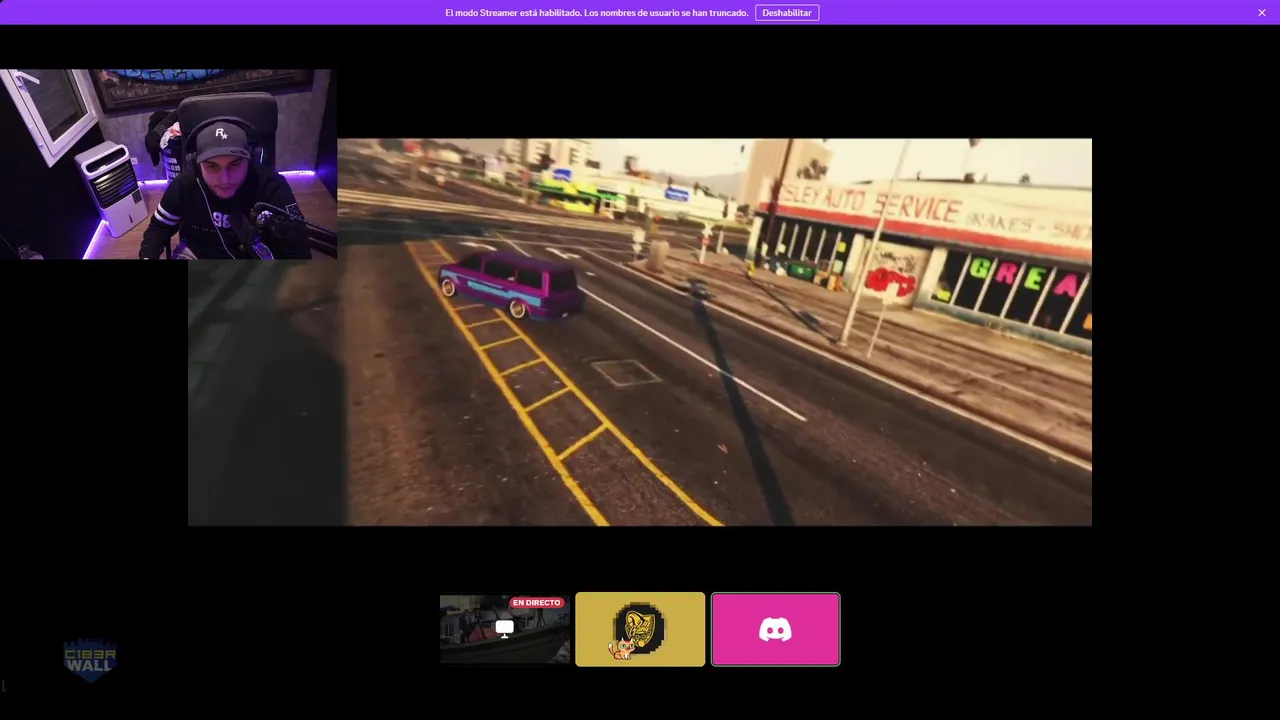This screenshot has height=720, width=1280.
Task: Click the EN DIRECTO live badge
Action: (x=537, y=603)
